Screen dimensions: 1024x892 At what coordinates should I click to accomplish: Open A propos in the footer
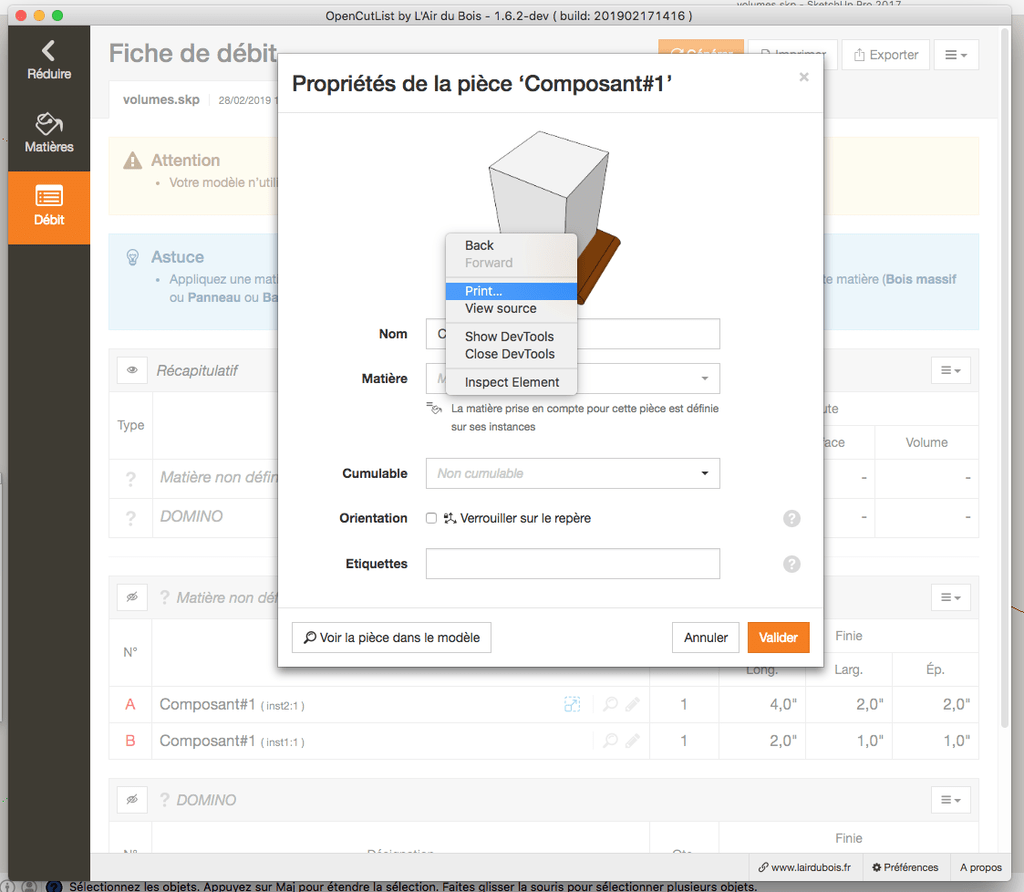(980, 867)
